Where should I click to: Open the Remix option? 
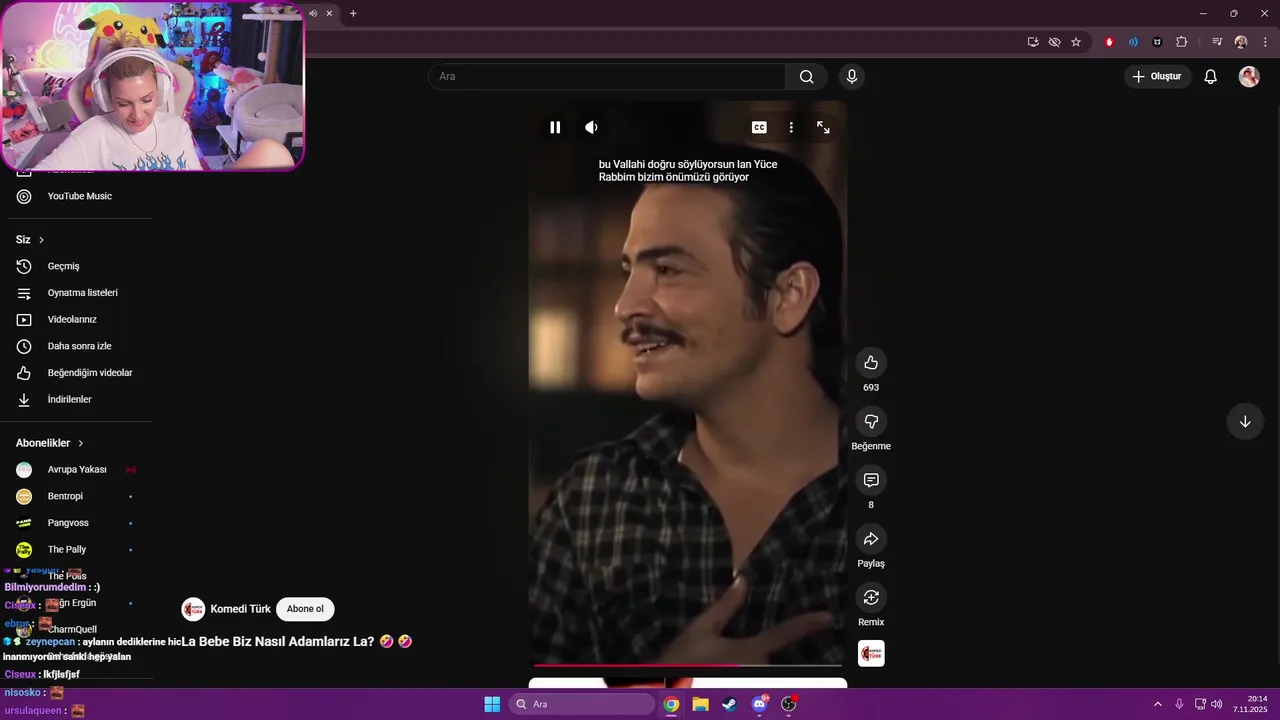(871, 598)
